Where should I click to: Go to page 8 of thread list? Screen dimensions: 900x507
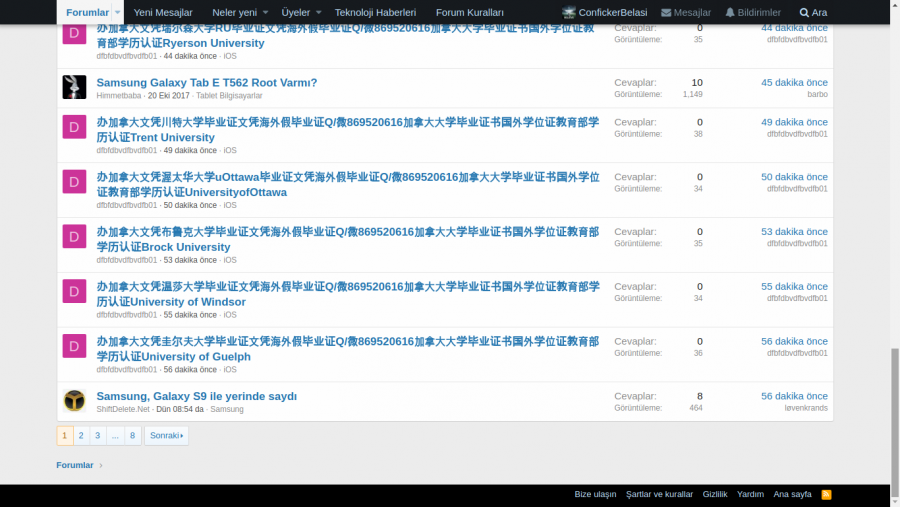pyautogui.click(x=133, y=435)
